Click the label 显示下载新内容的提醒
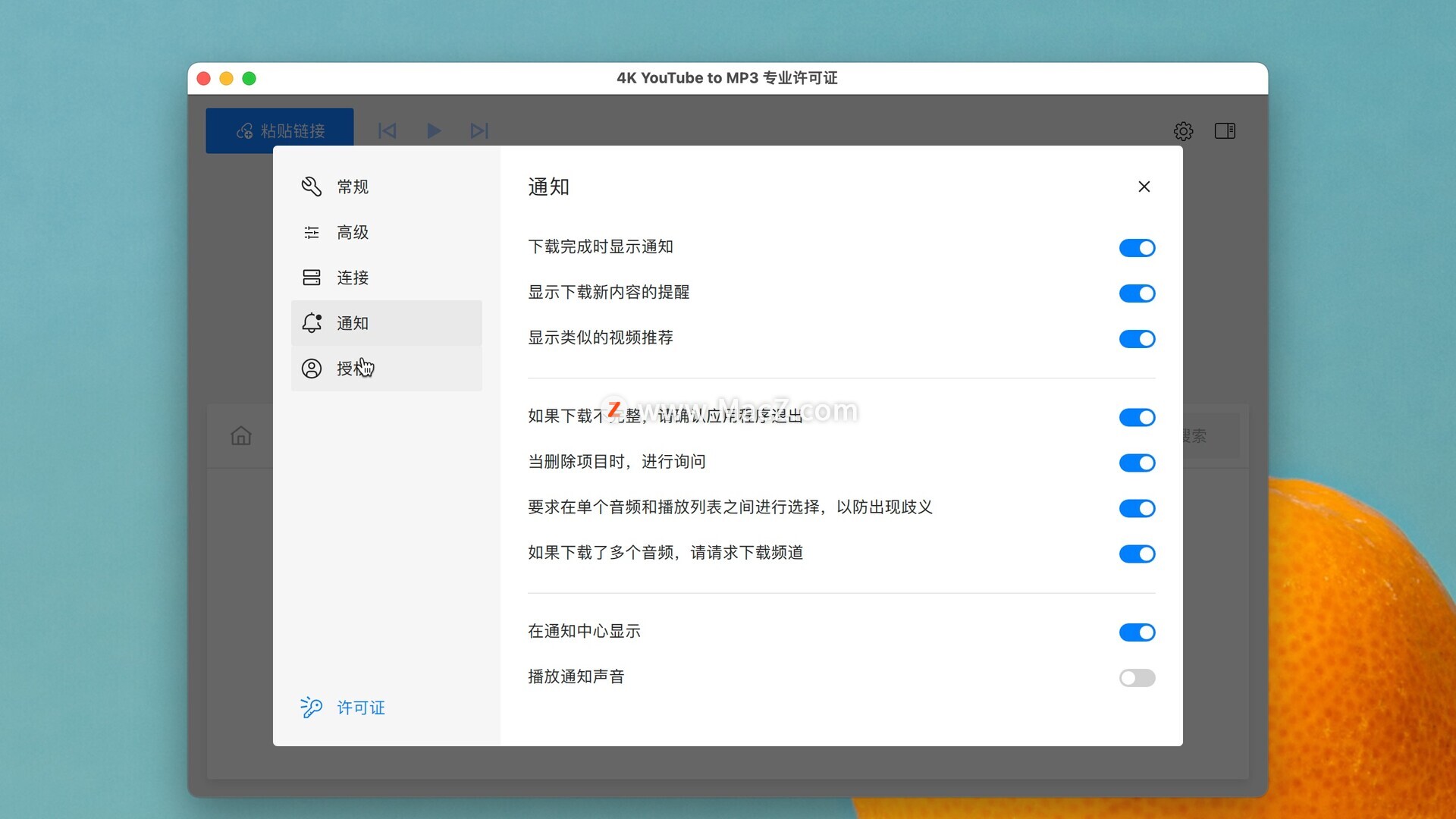Image resolution: width=1456 pixels, height=819 pixels. click(x=609, y=292)
